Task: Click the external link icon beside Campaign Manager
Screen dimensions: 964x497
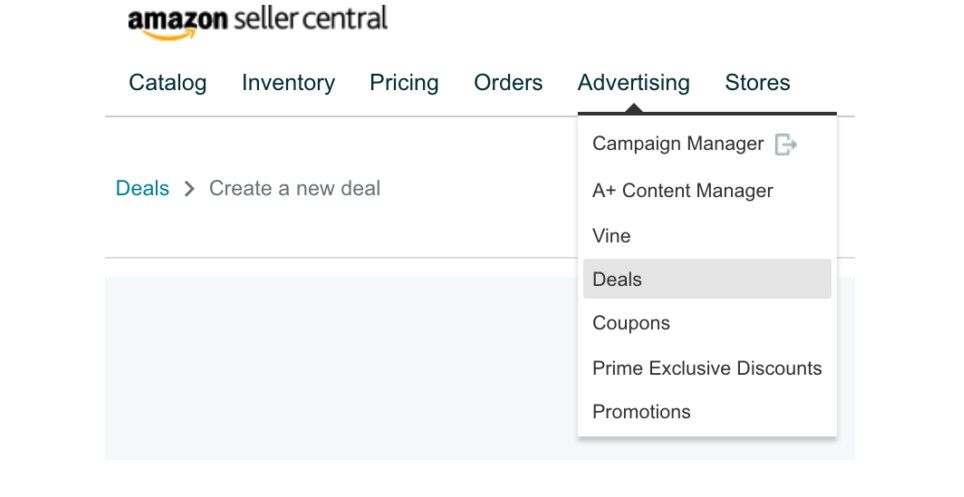Action: click(786, 145)
